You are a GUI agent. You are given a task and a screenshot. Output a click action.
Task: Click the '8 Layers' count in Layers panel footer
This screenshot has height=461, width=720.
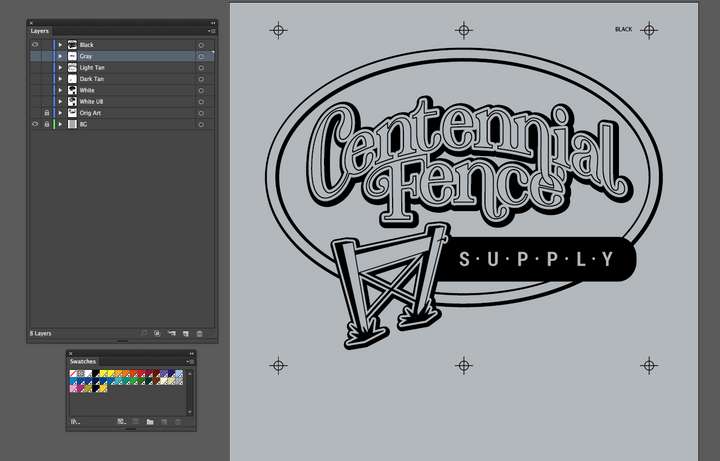40,333
